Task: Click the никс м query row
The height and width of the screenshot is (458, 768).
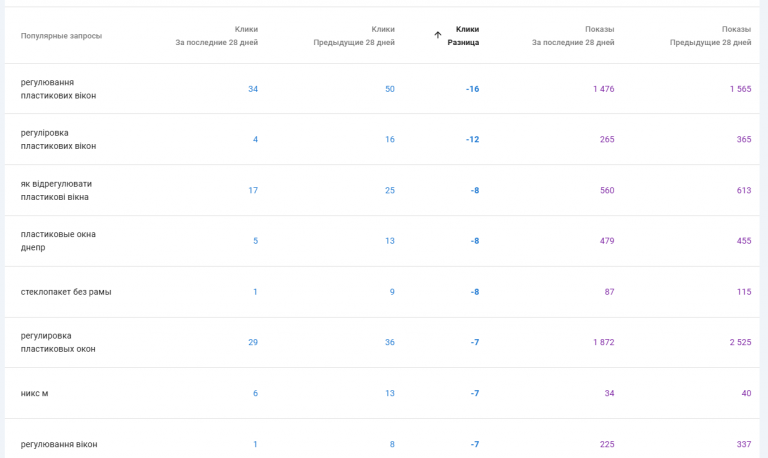Action: click(x=34, y=393)
